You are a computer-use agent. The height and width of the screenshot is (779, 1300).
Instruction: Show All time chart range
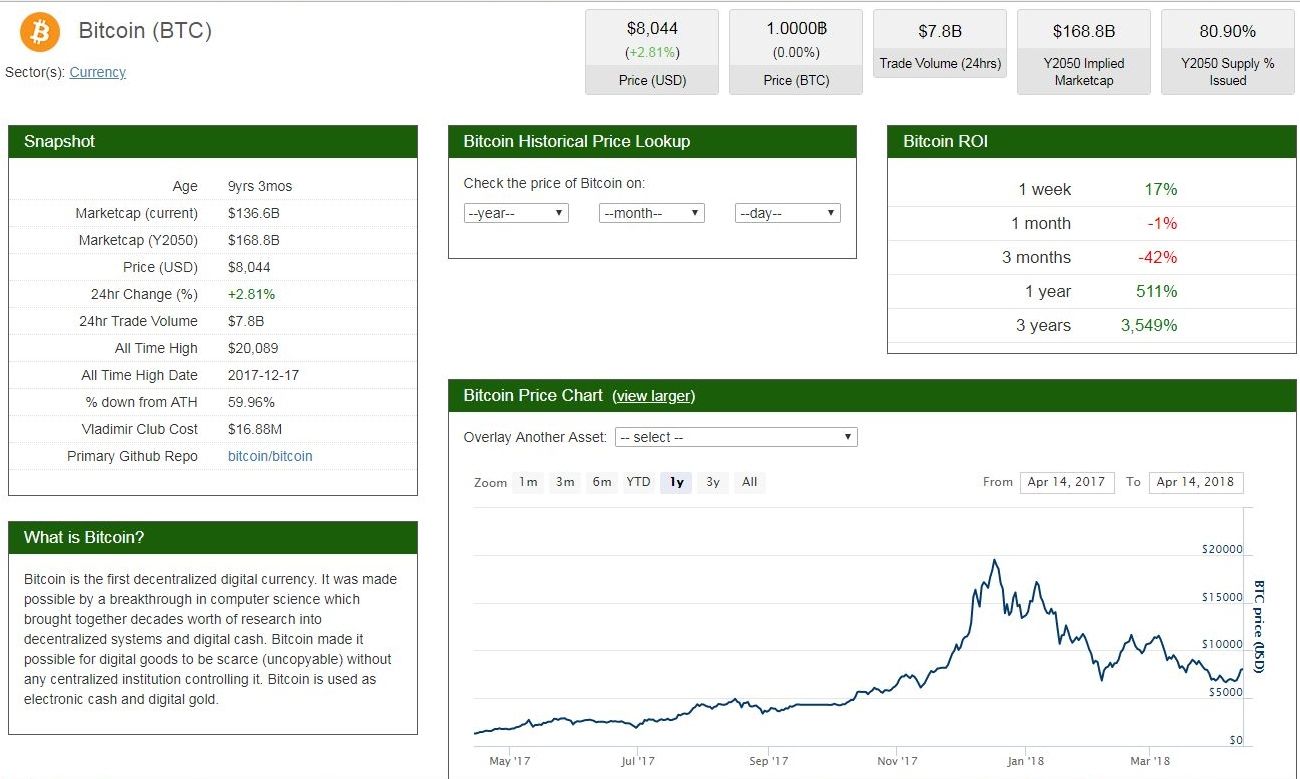pos(750,482)
